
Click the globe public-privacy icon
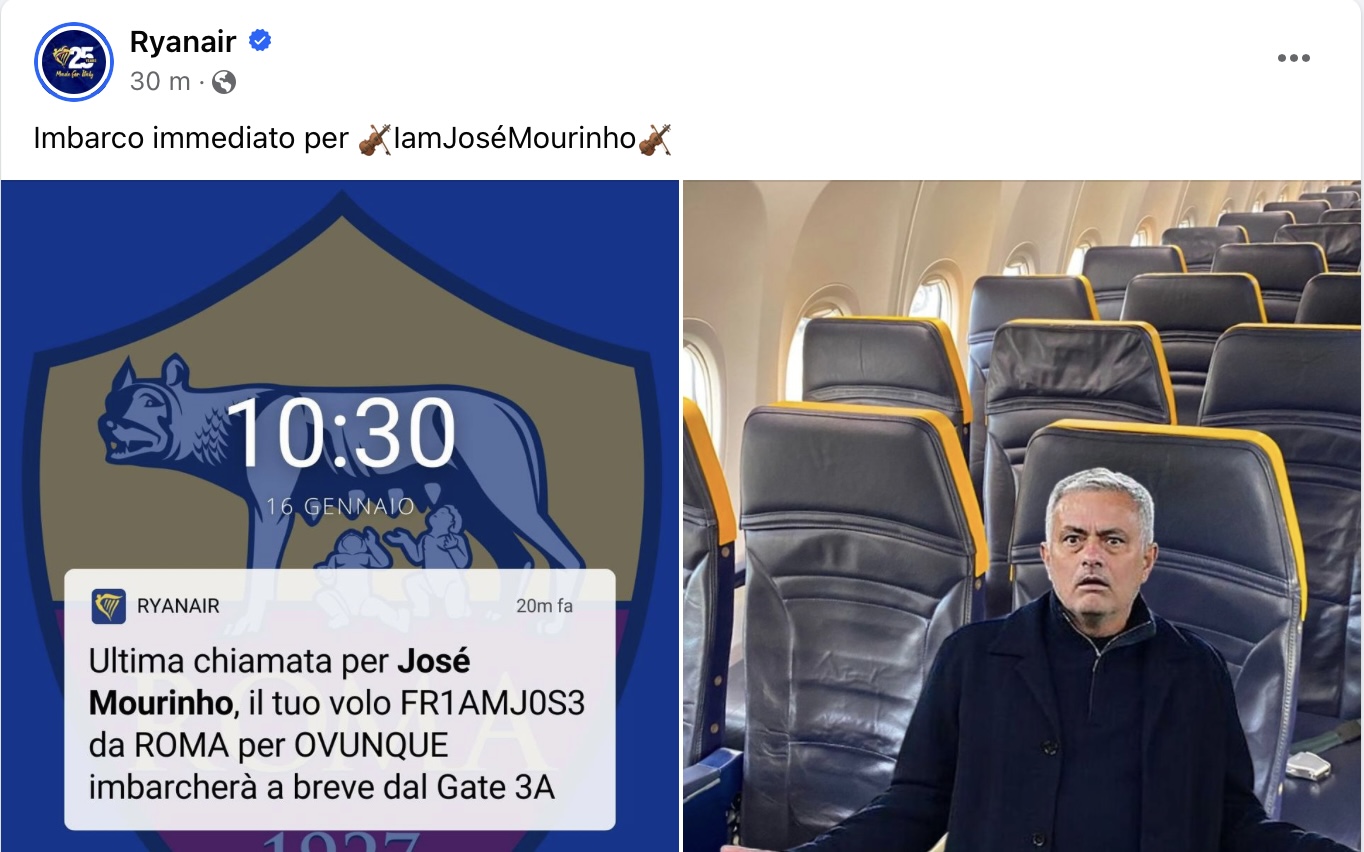coord(224,82)
